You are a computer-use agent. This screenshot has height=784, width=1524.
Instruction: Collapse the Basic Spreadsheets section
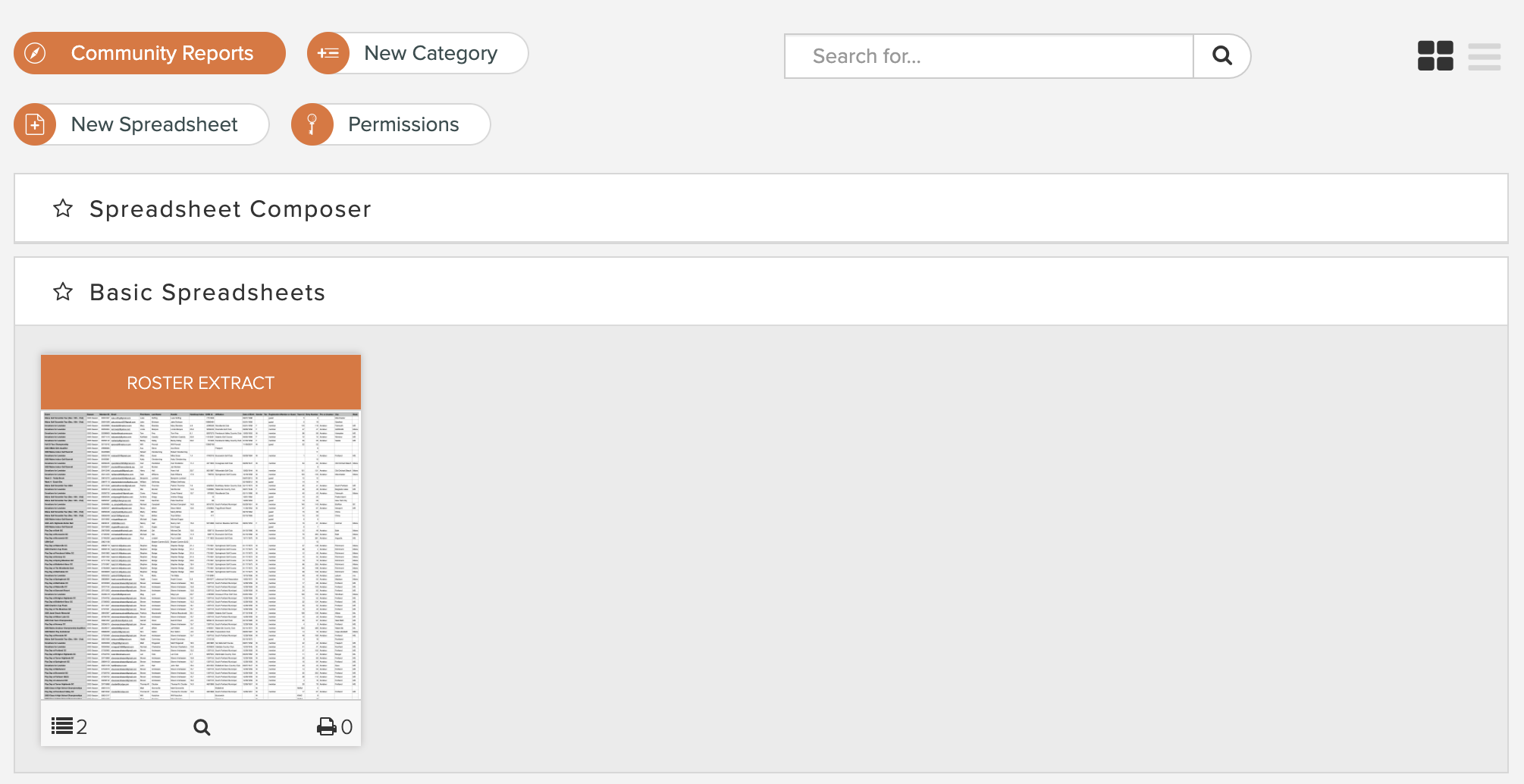207,292
